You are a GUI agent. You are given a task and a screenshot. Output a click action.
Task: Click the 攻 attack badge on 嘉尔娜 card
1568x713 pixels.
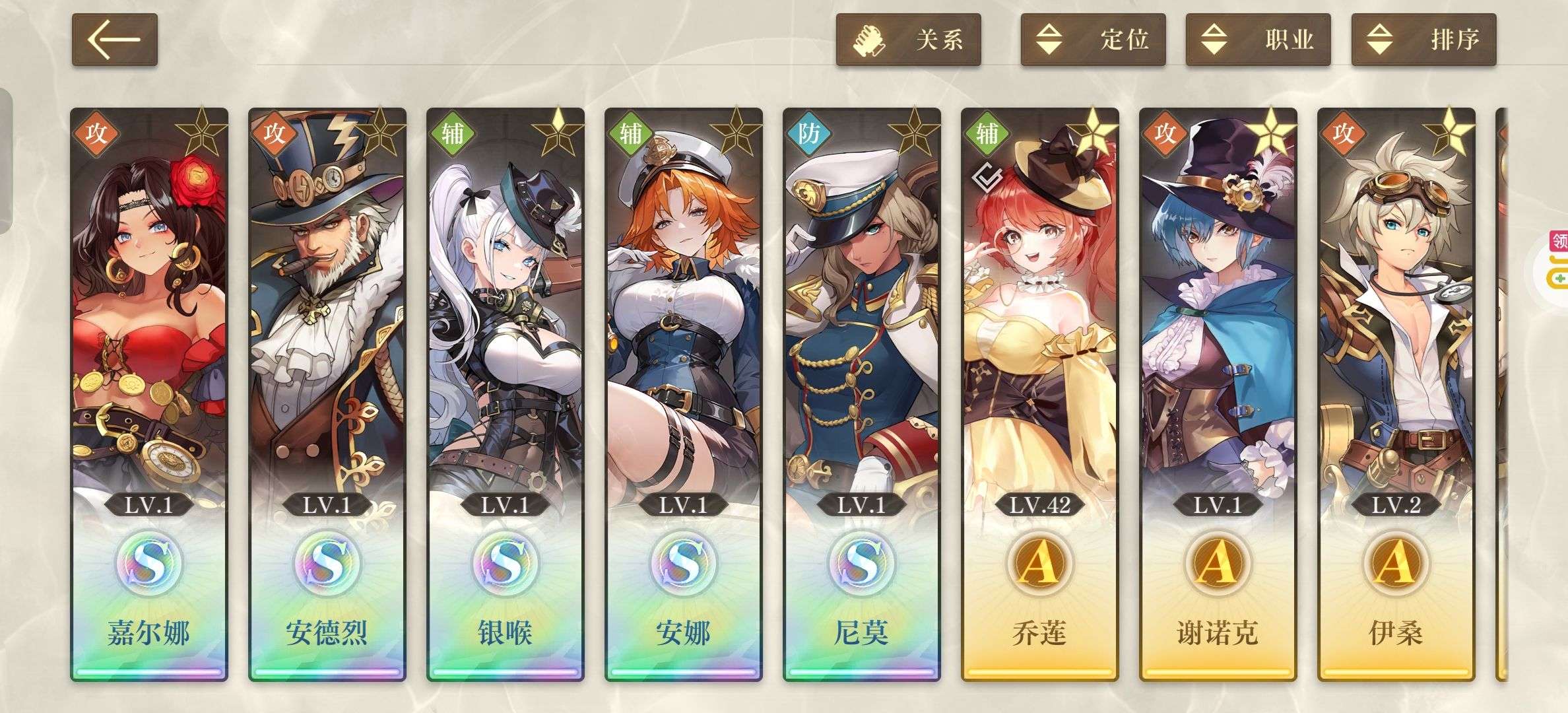coord(96,133)
